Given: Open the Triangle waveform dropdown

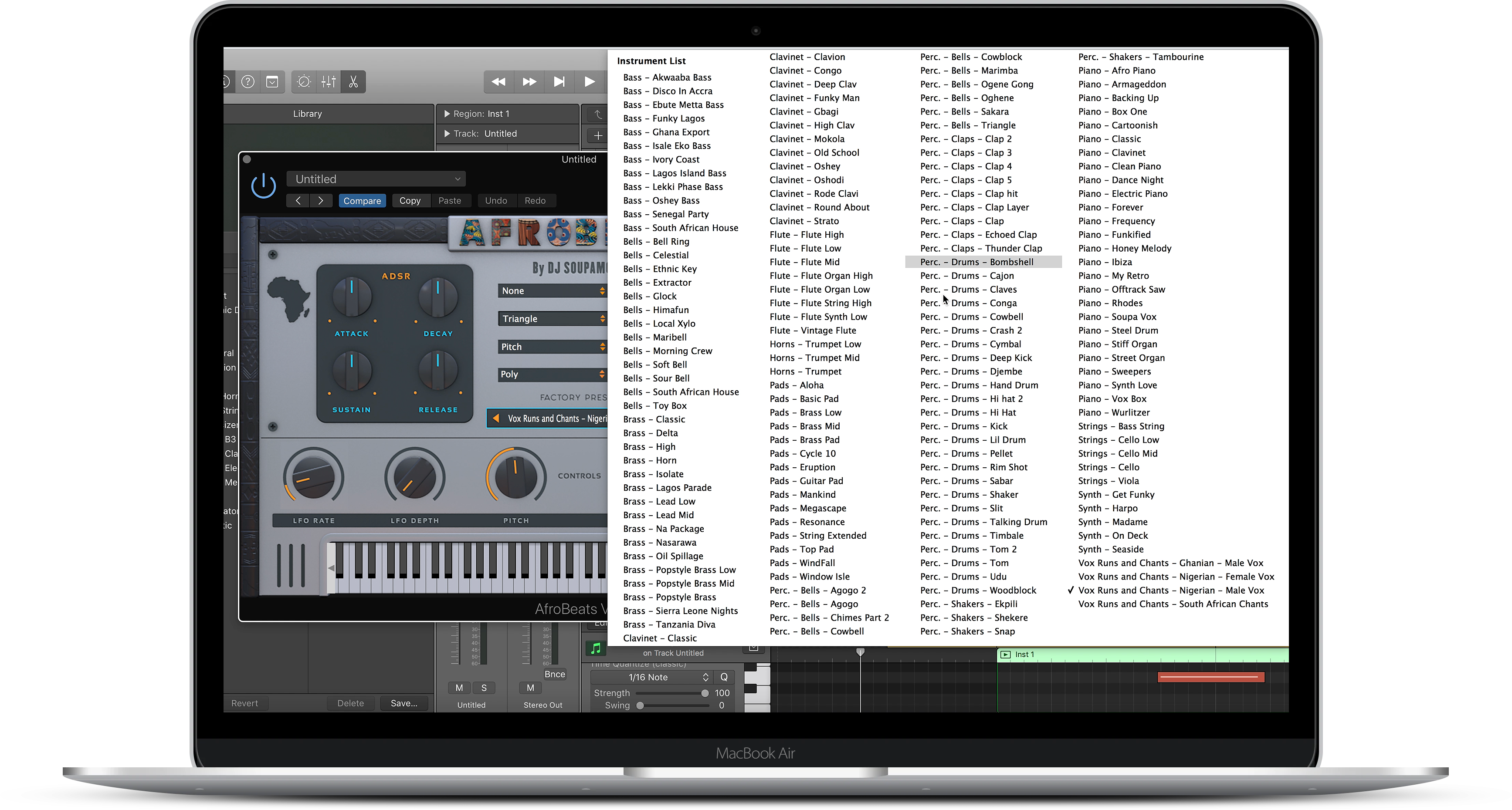Looking at the screenshot, I should (x=552, y=318).
